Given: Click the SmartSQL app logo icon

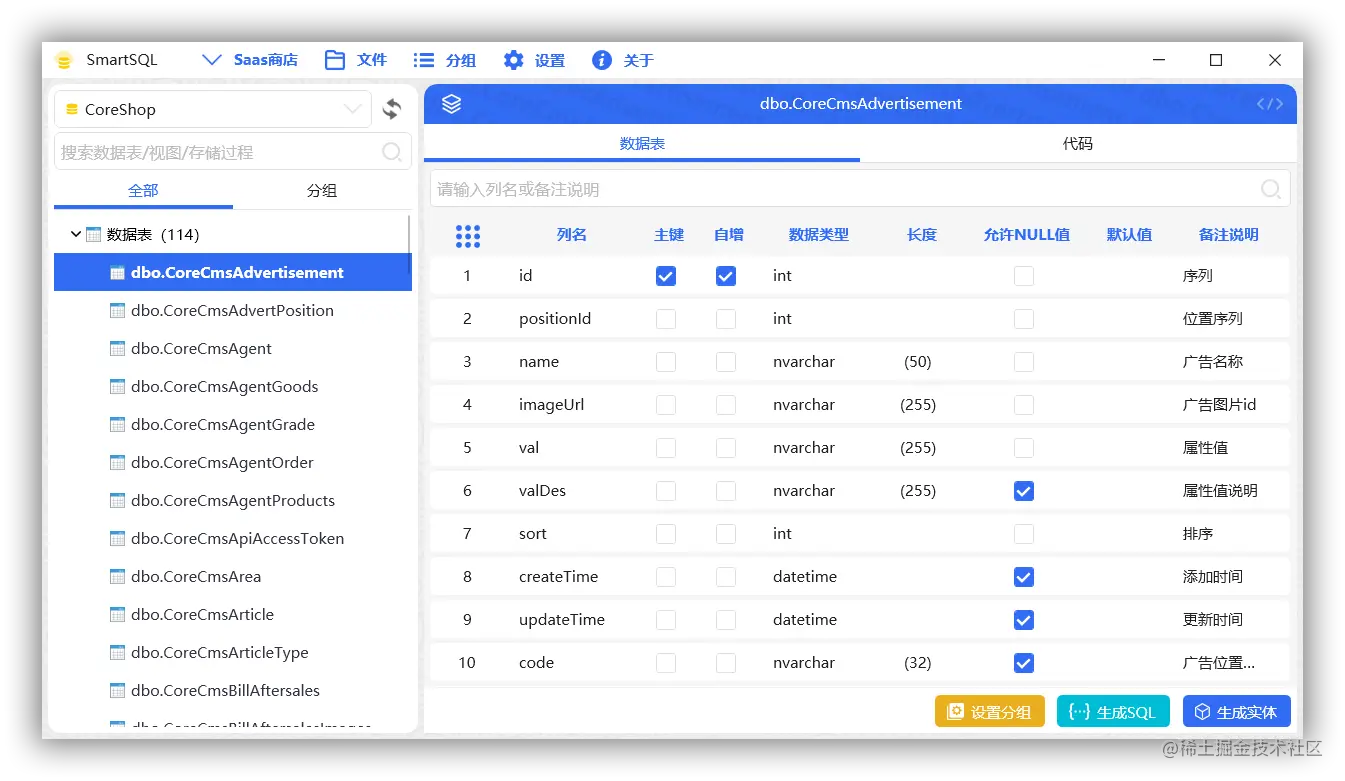Looking at the screenshot, I should pos(64,60).
